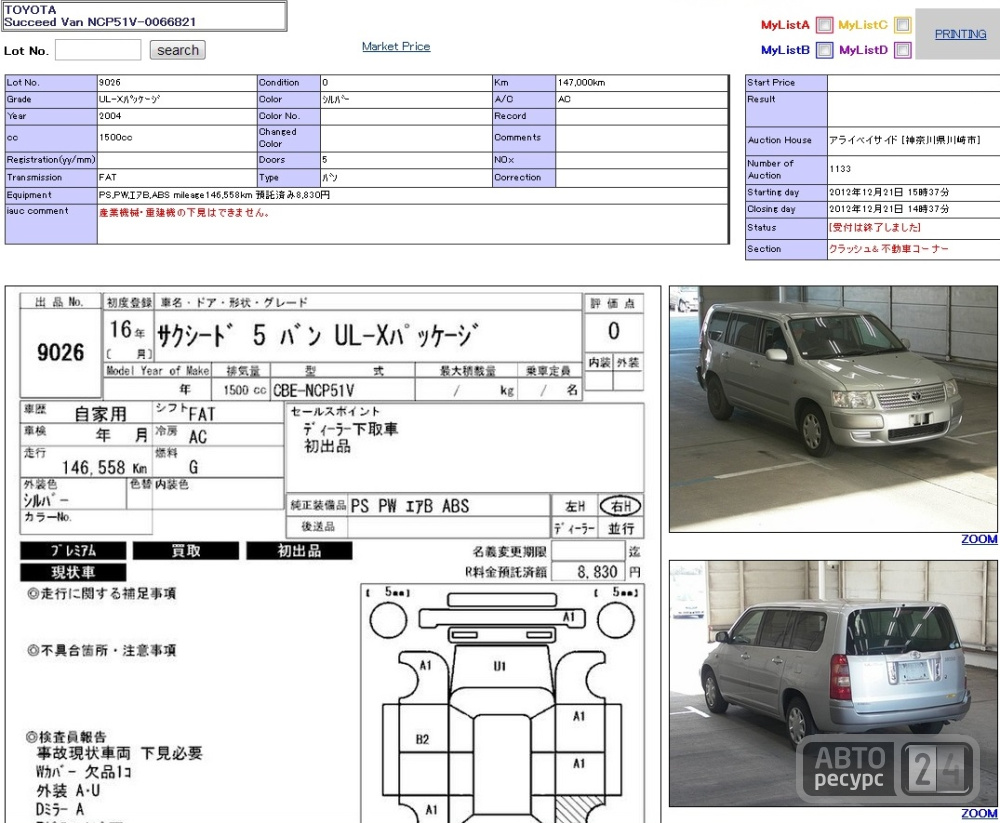Open the Market Price link
This screenshot has width=1000, height=823.
pyautogui.click(x=396, y=46)
